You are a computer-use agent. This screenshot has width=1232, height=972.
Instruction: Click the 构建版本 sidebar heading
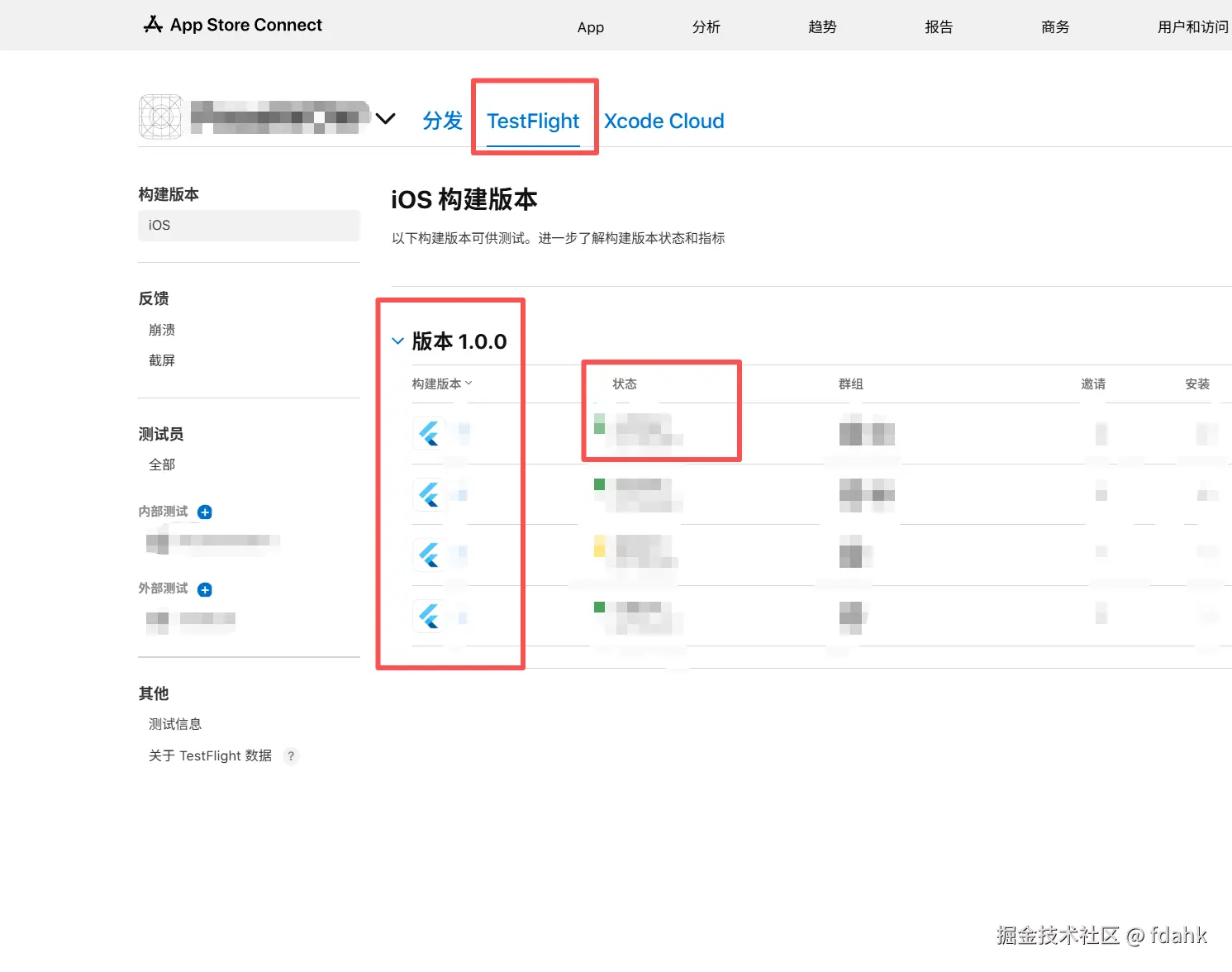pyautogui.click(x=169, y=194)
